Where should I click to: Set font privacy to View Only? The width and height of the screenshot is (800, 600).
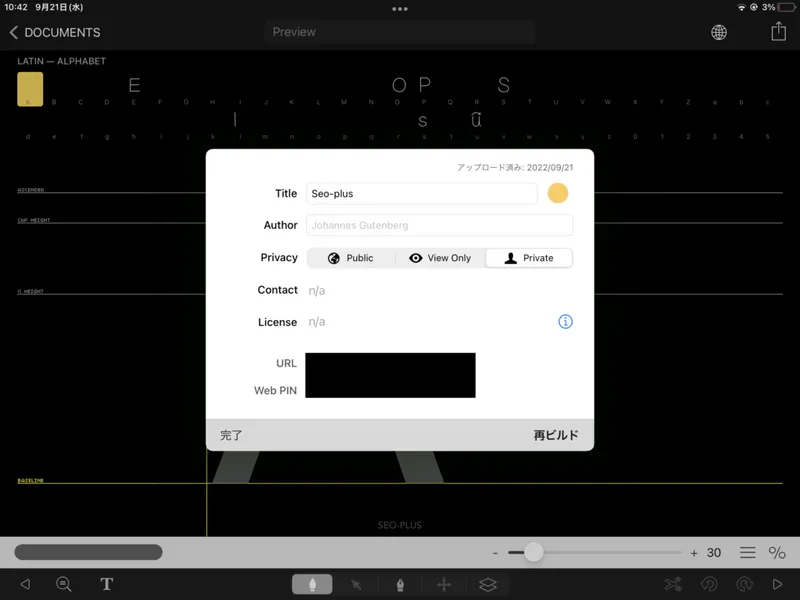pos(440,257)
